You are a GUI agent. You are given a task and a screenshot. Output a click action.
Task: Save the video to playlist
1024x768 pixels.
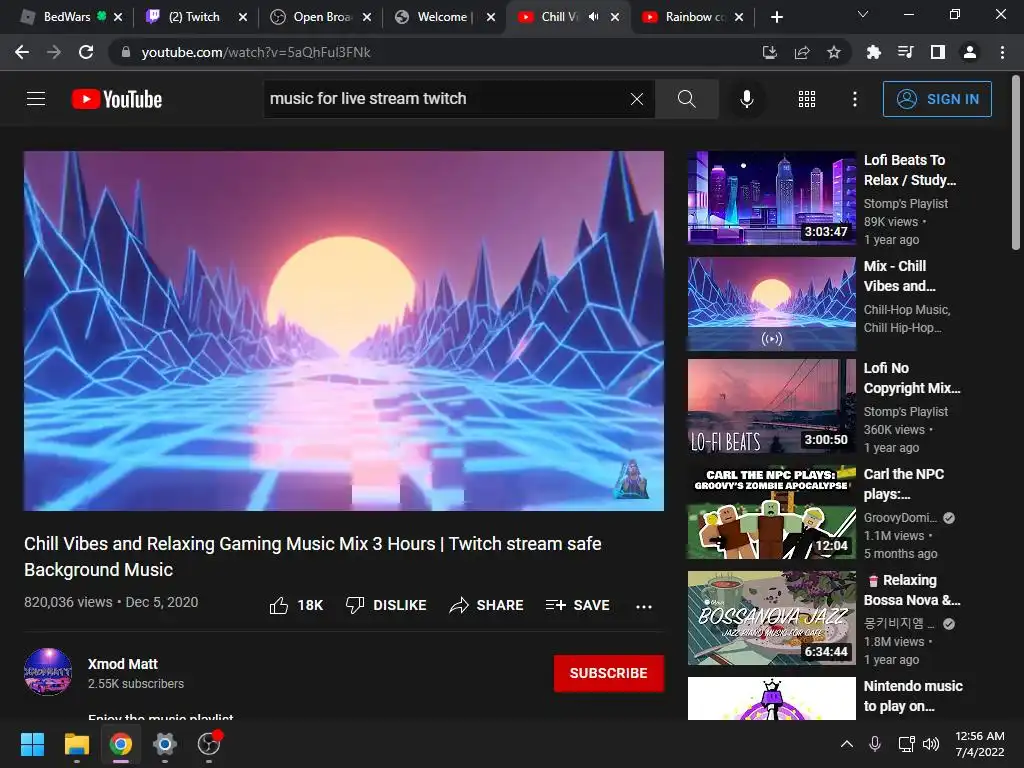578,605
